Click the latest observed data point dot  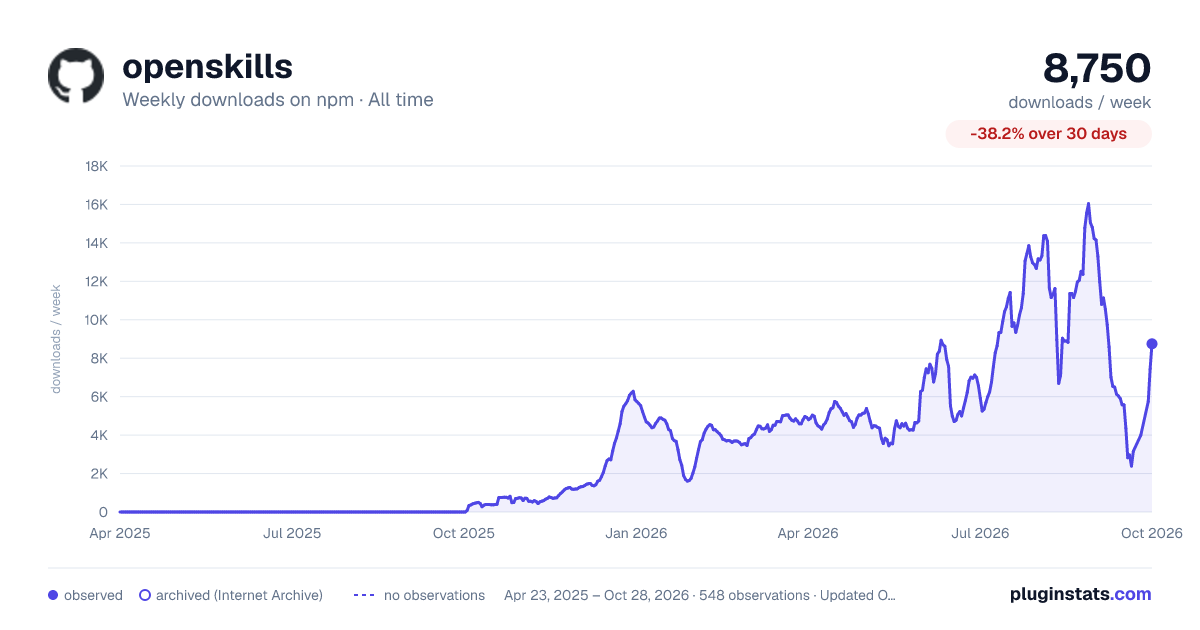click(1152, 344)
